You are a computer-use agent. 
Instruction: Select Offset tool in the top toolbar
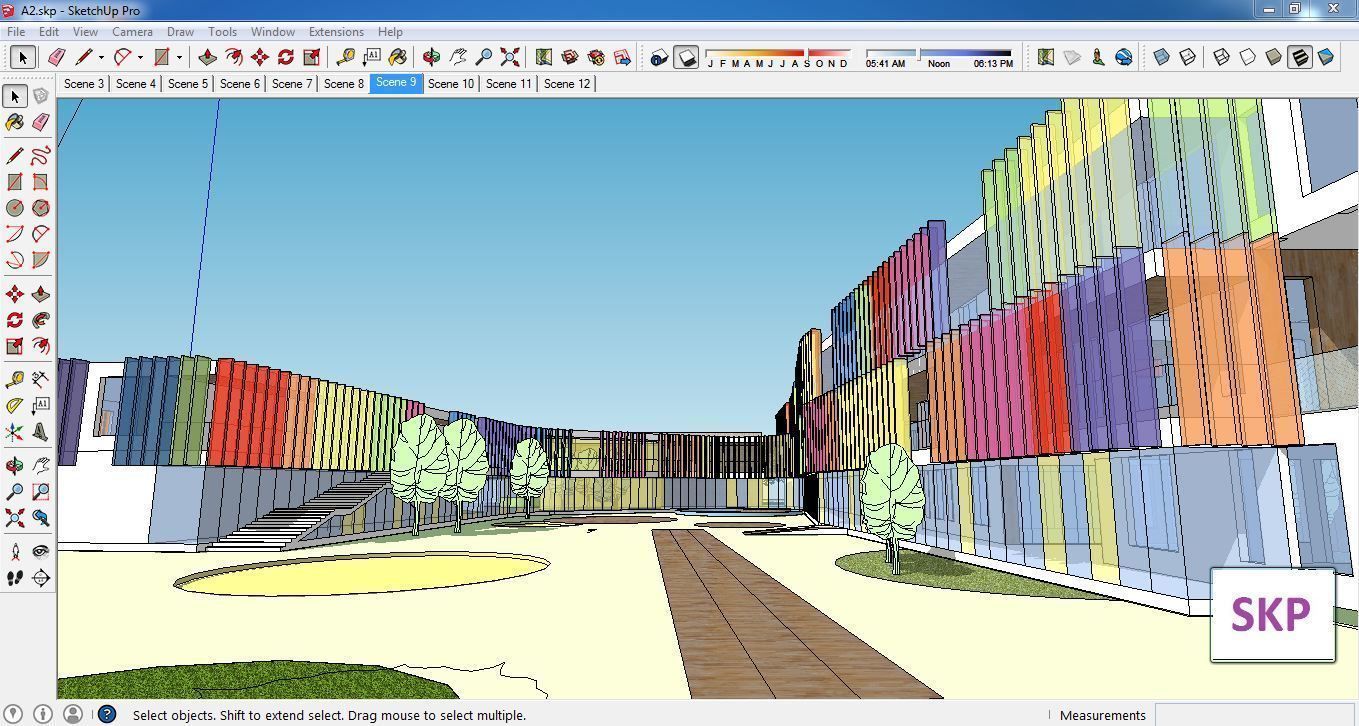[234, 57]
